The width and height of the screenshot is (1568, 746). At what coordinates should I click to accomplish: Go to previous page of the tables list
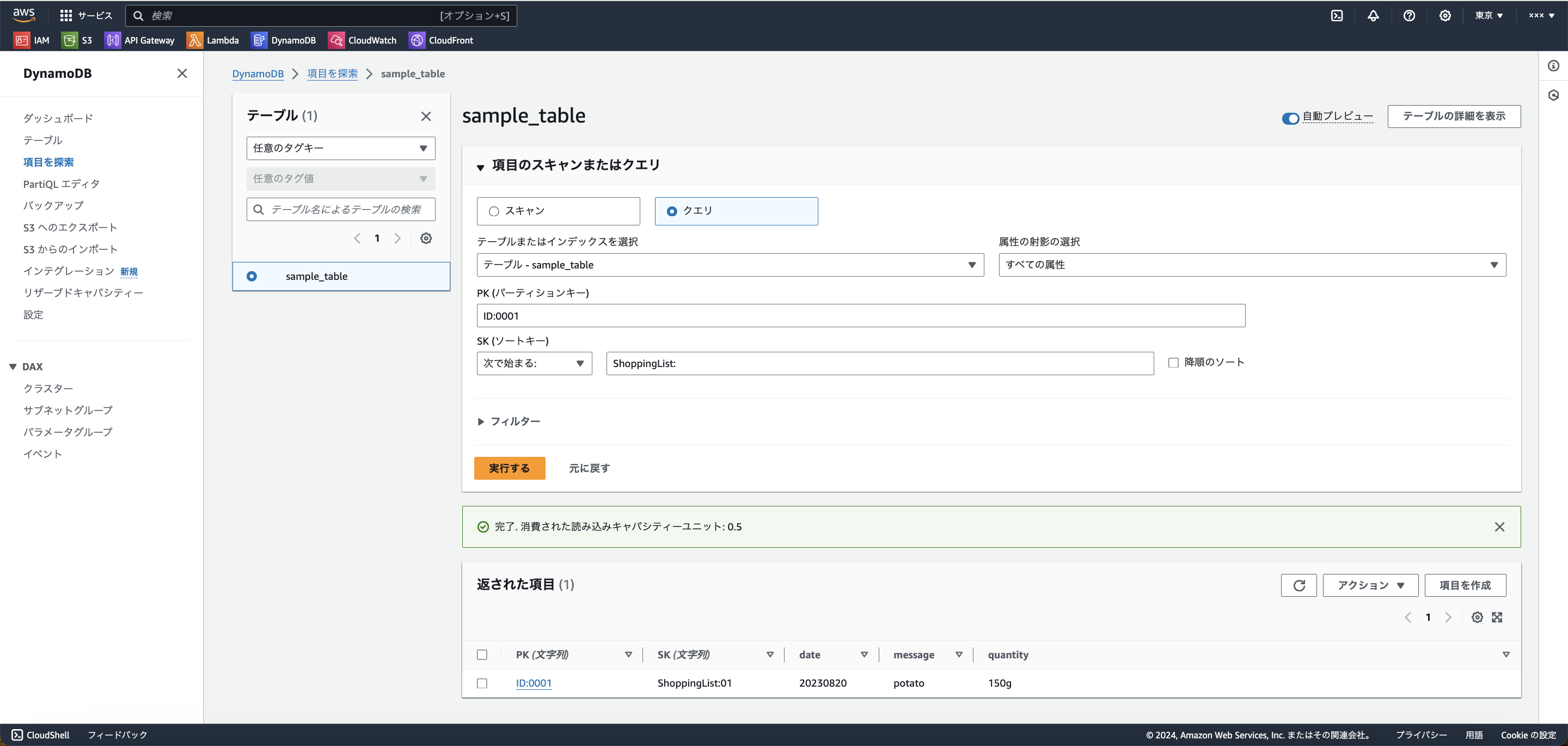click(x=357, y=238)
